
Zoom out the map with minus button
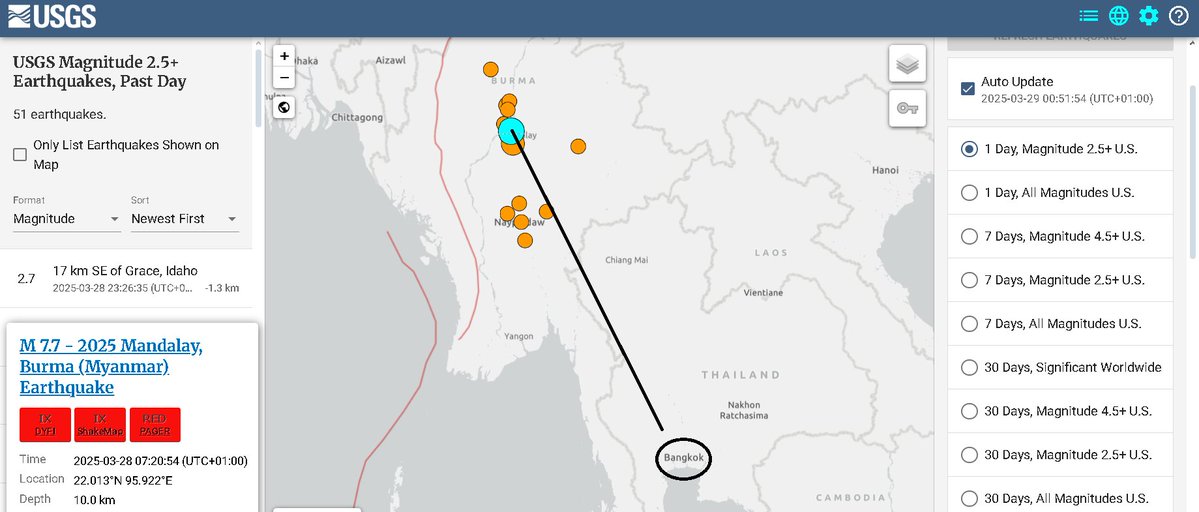[x=284, y=77]
